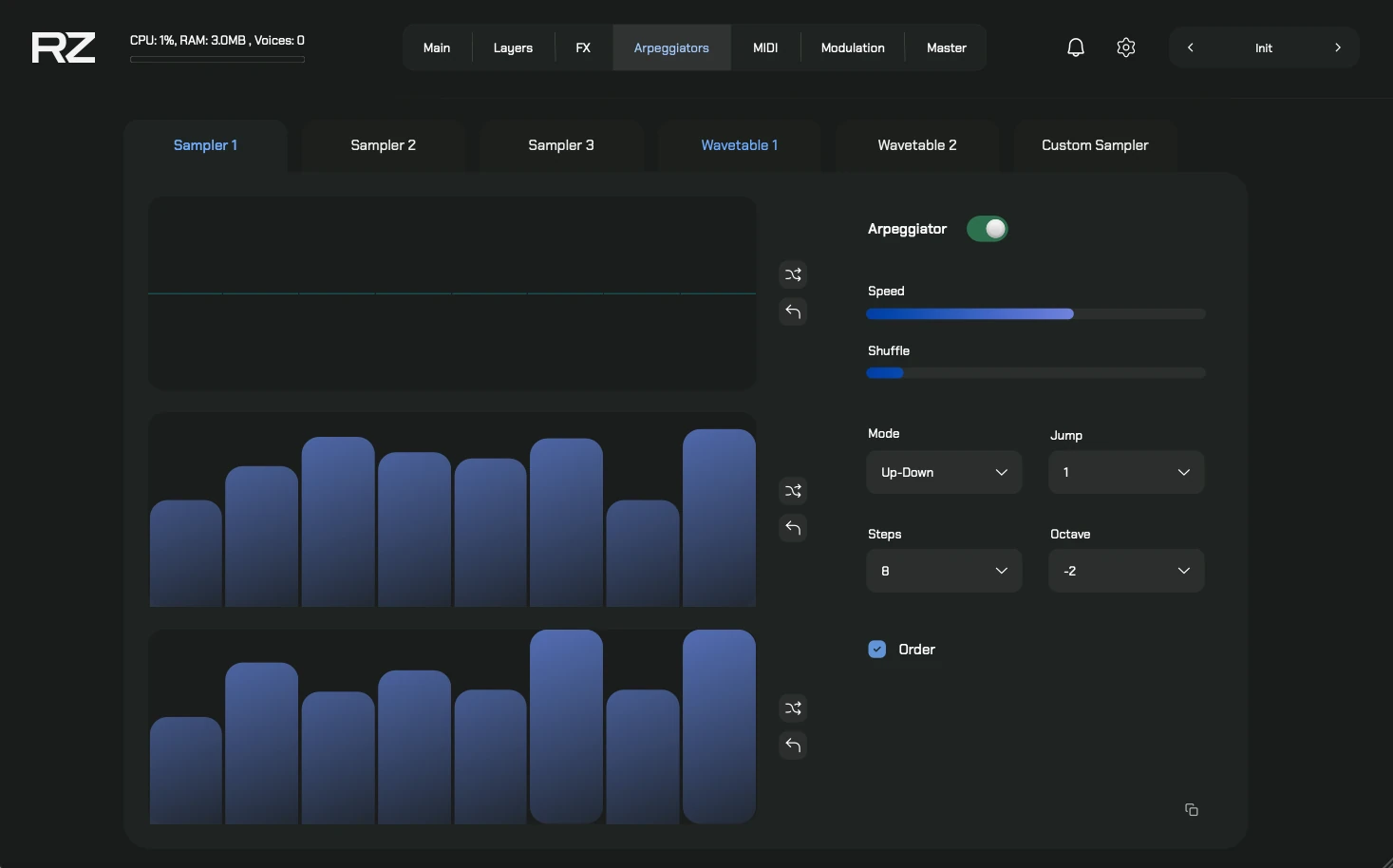Randomize the top sequence lane with shuffle icon
This screenshot has height=868, width=1393.
[793, 274]
